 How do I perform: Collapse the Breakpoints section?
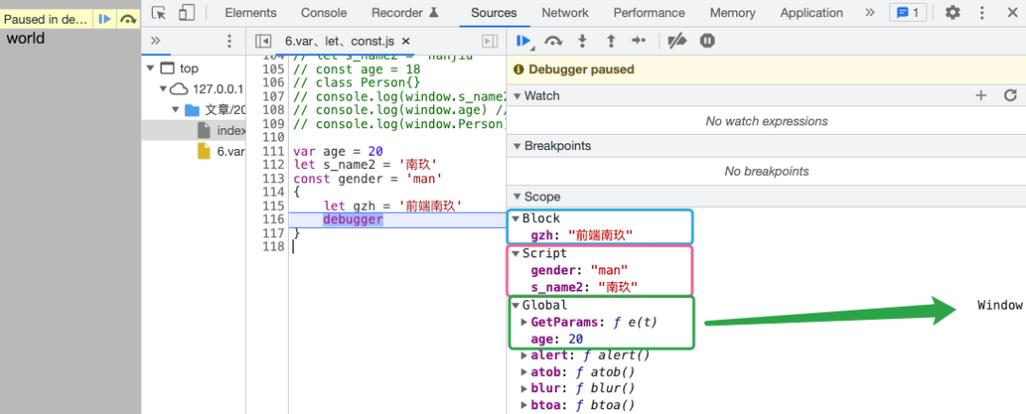517,146
